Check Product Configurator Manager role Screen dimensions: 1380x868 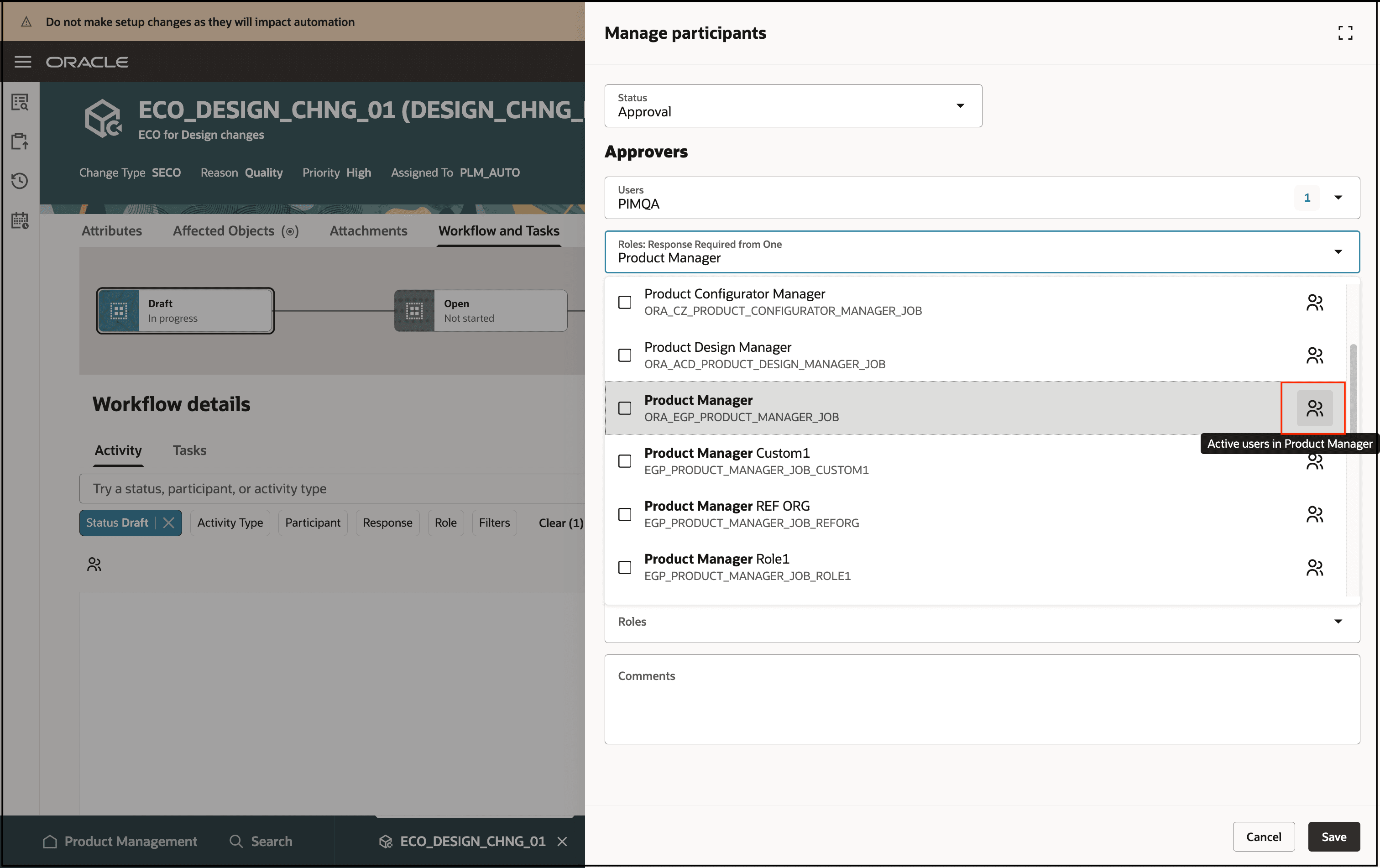pos(625,302)
